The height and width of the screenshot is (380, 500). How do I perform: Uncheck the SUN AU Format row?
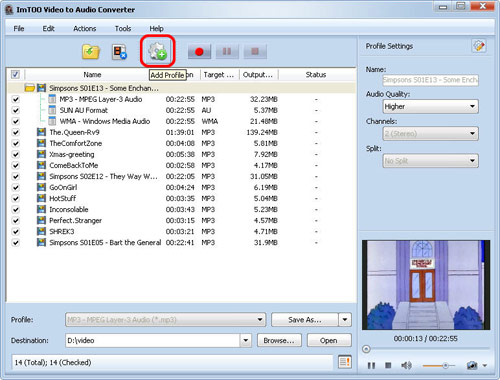pyautogui.click(x=15, y=110)
